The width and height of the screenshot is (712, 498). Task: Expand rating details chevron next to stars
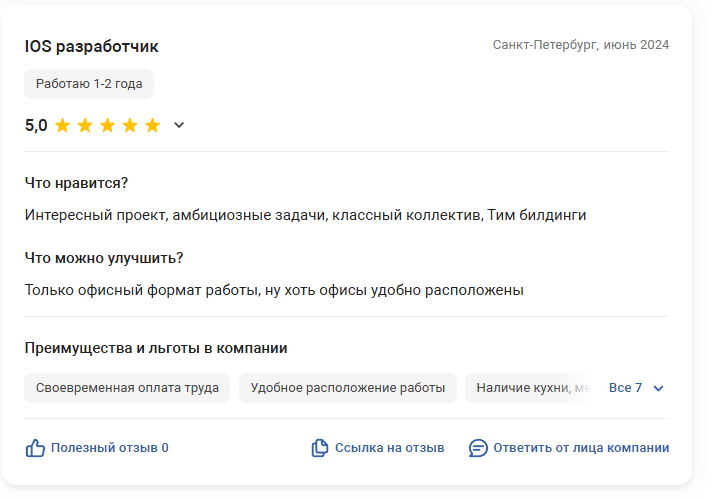click(x=180, y=125)
